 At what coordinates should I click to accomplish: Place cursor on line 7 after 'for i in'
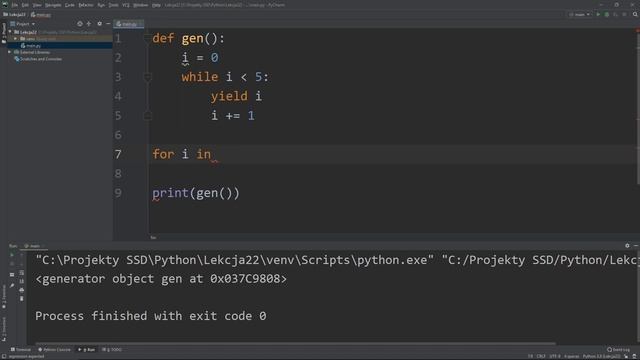click(x=212, y=154)
